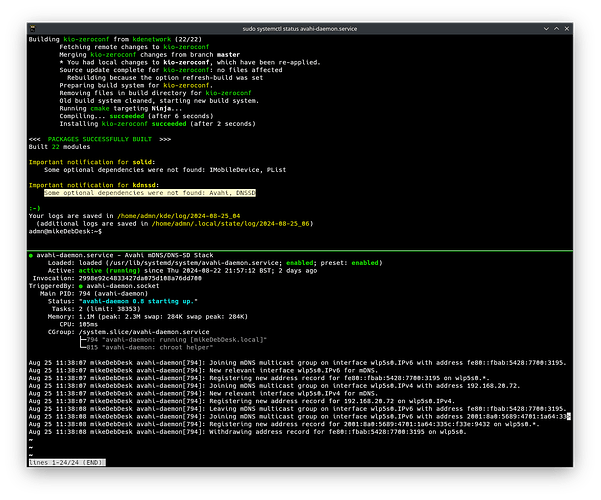Click 'Memory: 1.1M' usage line
The image size is (601, 500).
[x=148, y=317]
